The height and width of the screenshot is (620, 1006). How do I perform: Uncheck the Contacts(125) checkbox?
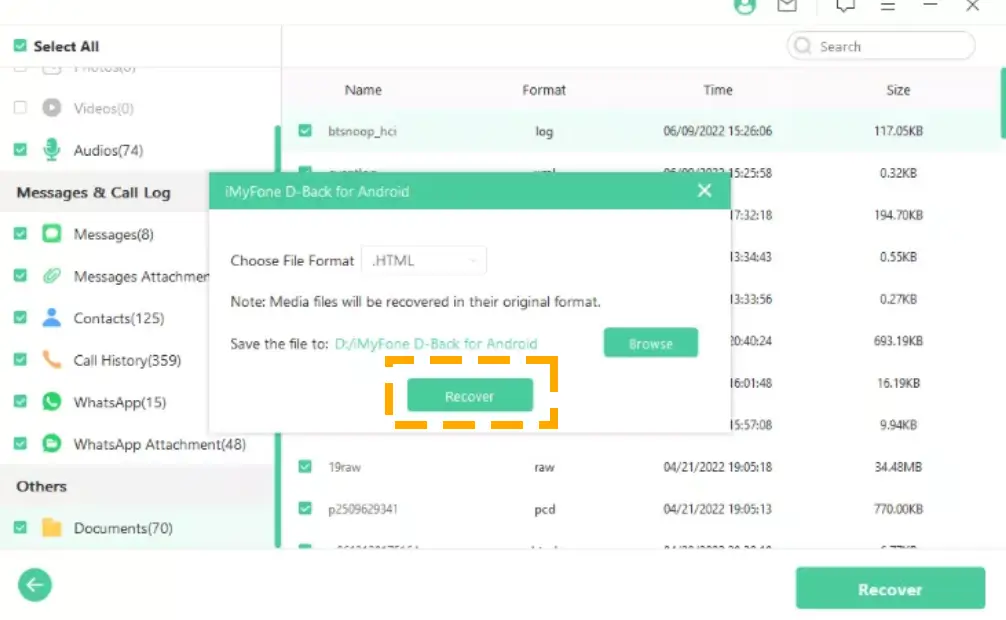pos(20,318)
